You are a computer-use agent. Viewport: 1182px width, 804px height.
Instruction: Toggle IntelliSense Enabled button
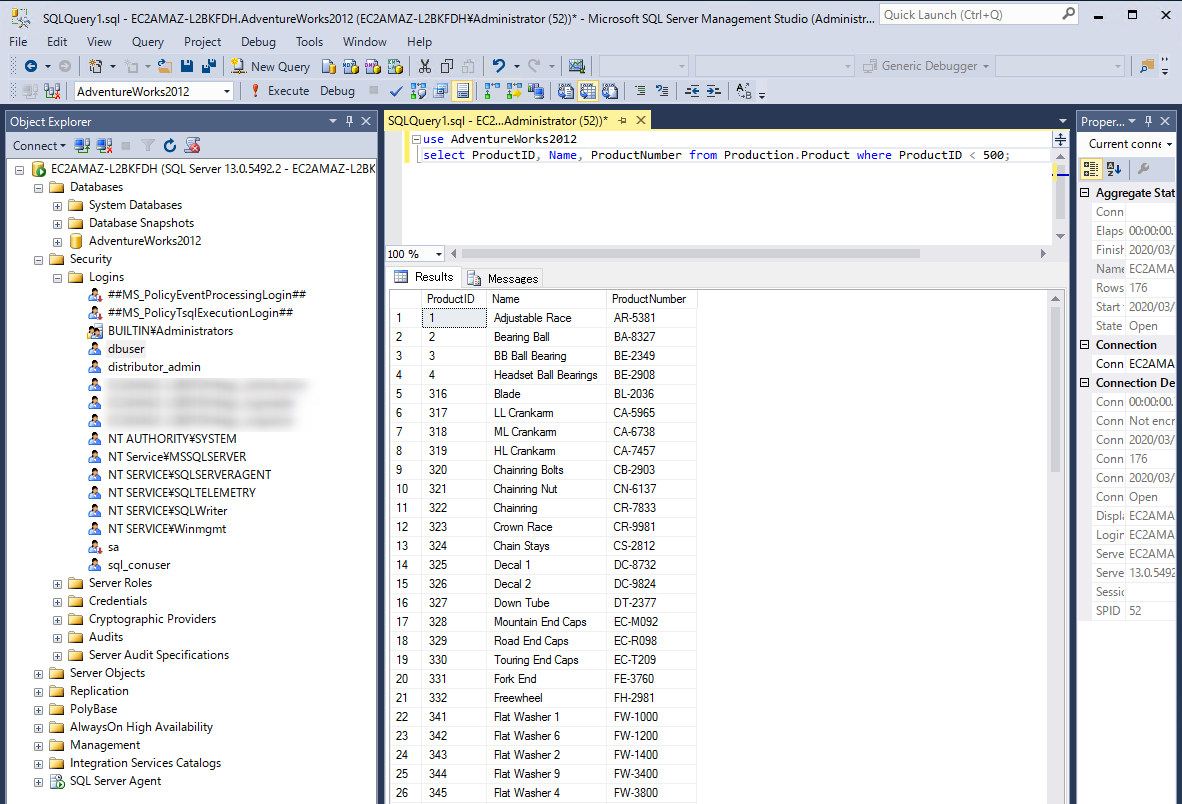(463, 91)
